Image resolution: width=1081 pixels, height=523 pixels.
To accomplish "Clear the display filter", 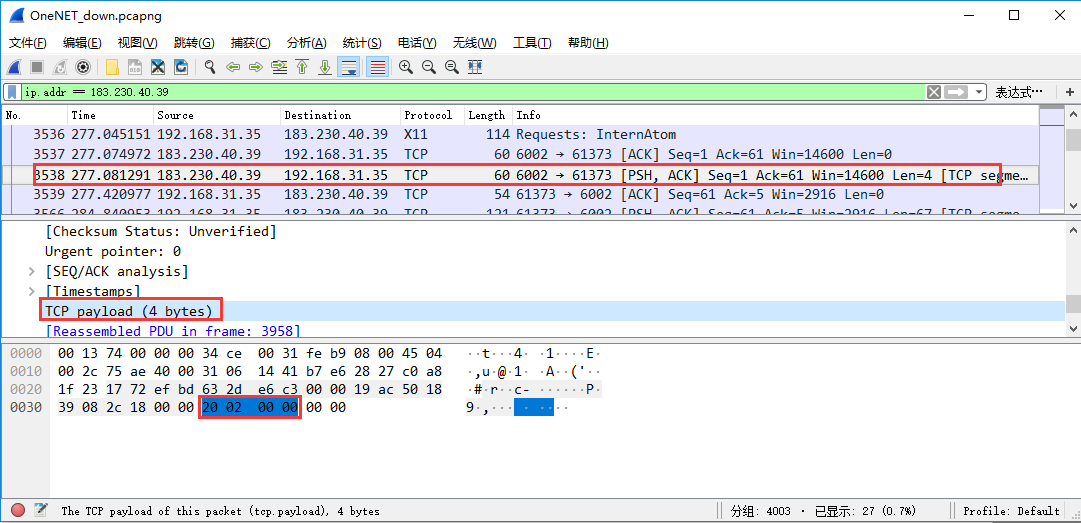I will pos(933,92).
